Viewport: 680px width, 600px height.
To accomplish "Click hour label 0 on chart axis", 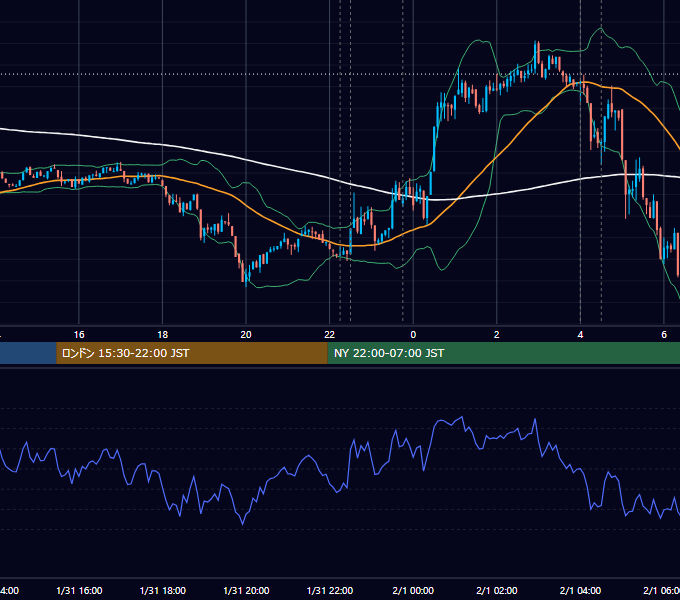I will coord(413,335).
